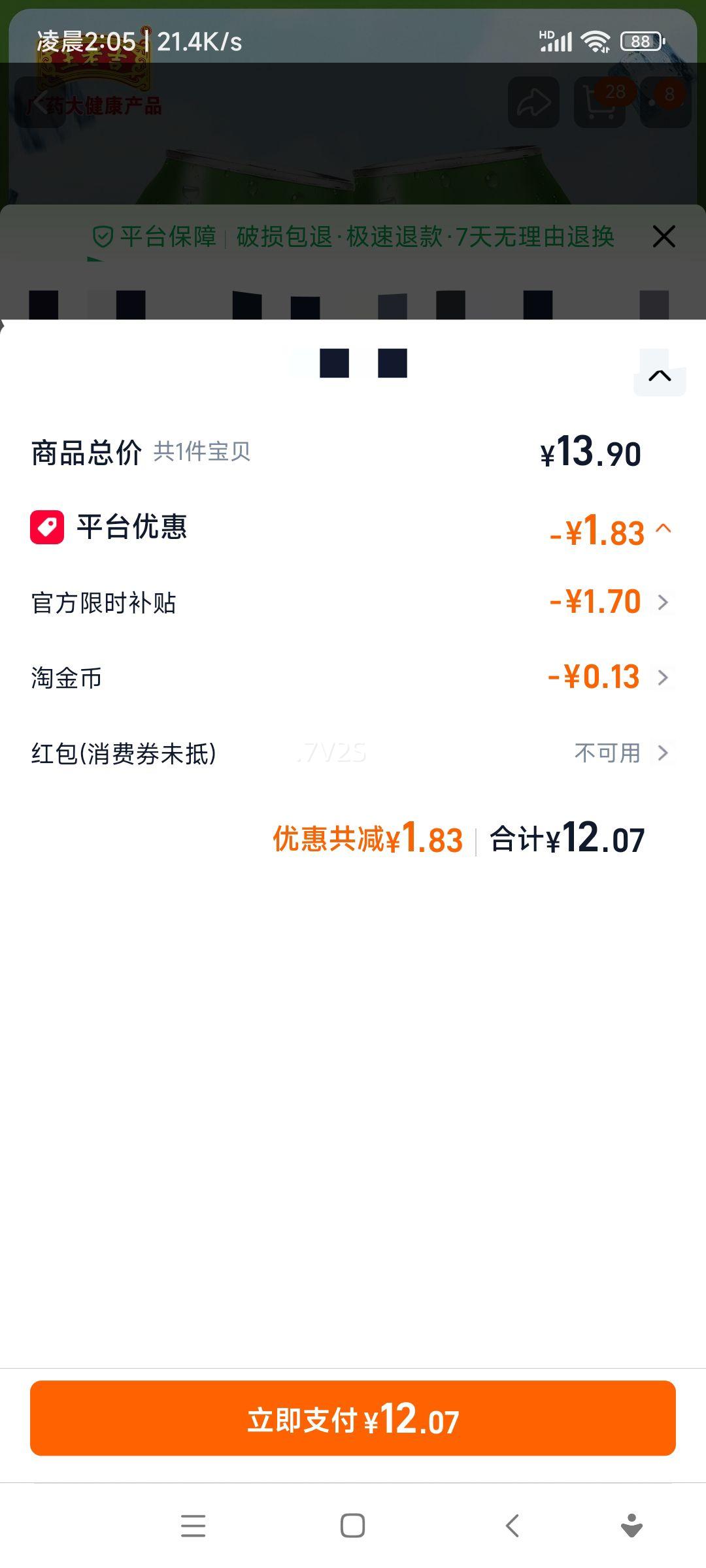This screenshot has width=706, height=1568.
Task: Collapse the price details panel arrow
Action: point(660,376)
